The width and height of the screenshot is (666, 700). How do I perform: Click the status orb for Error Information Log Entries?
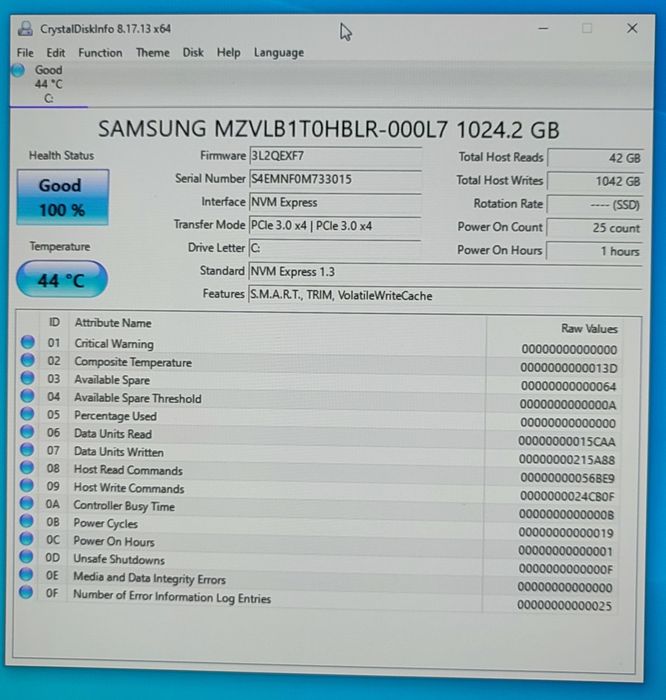[x=26, y=592]
